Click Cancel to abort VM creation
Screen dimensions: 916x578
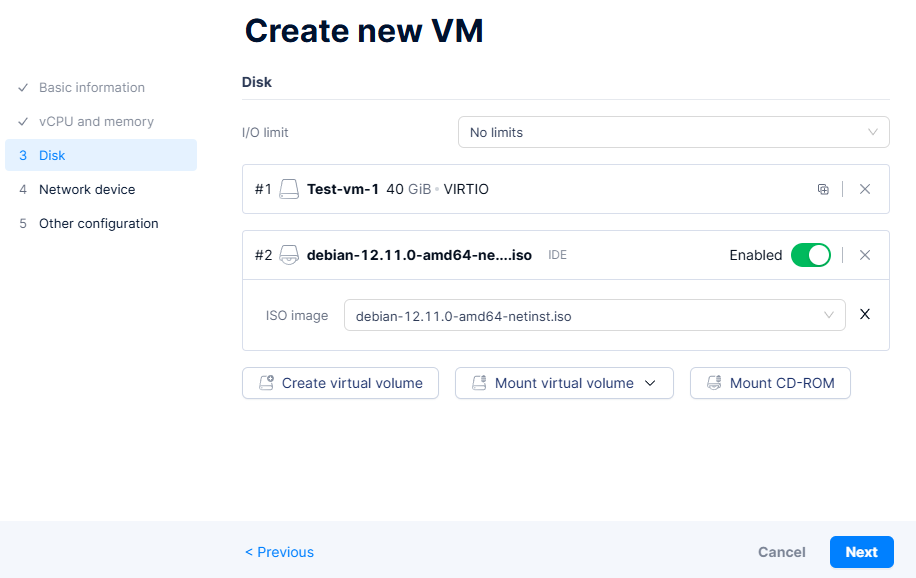pyautogui.click(x=781, y=552)
